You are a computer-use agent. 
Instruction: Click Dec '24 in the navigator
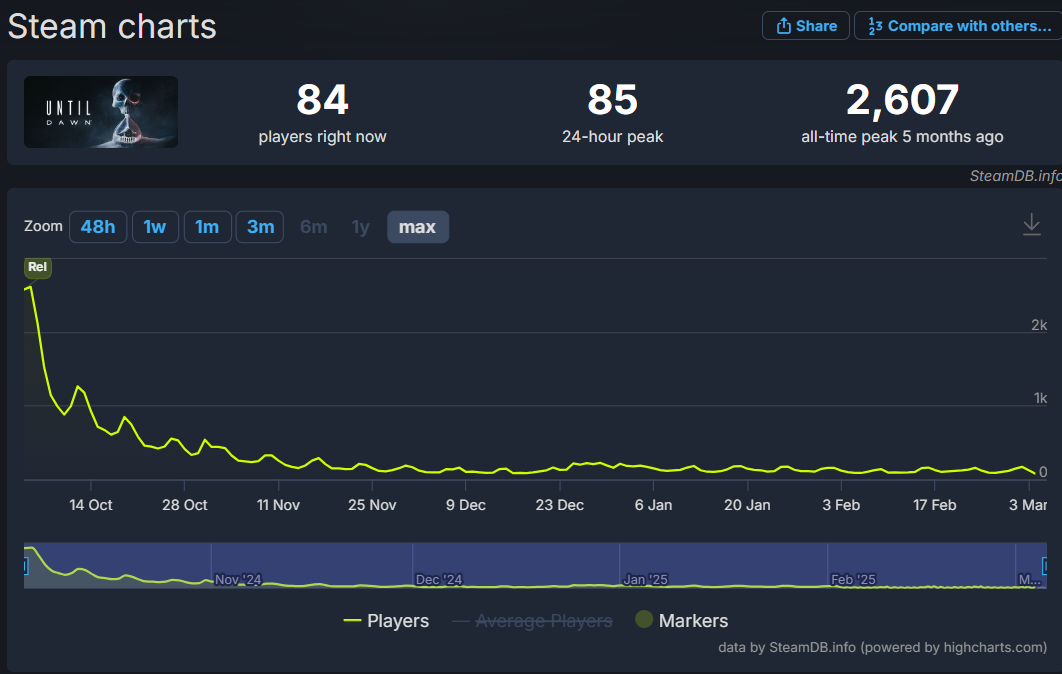tap(439, 580)
